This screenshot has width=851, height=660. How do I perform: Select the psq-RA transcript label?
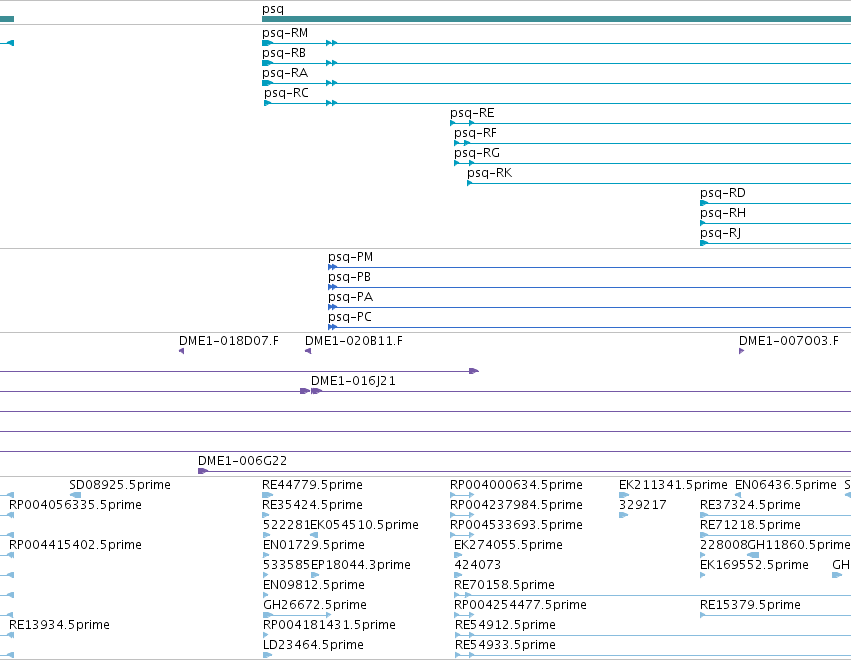(285, 73)
